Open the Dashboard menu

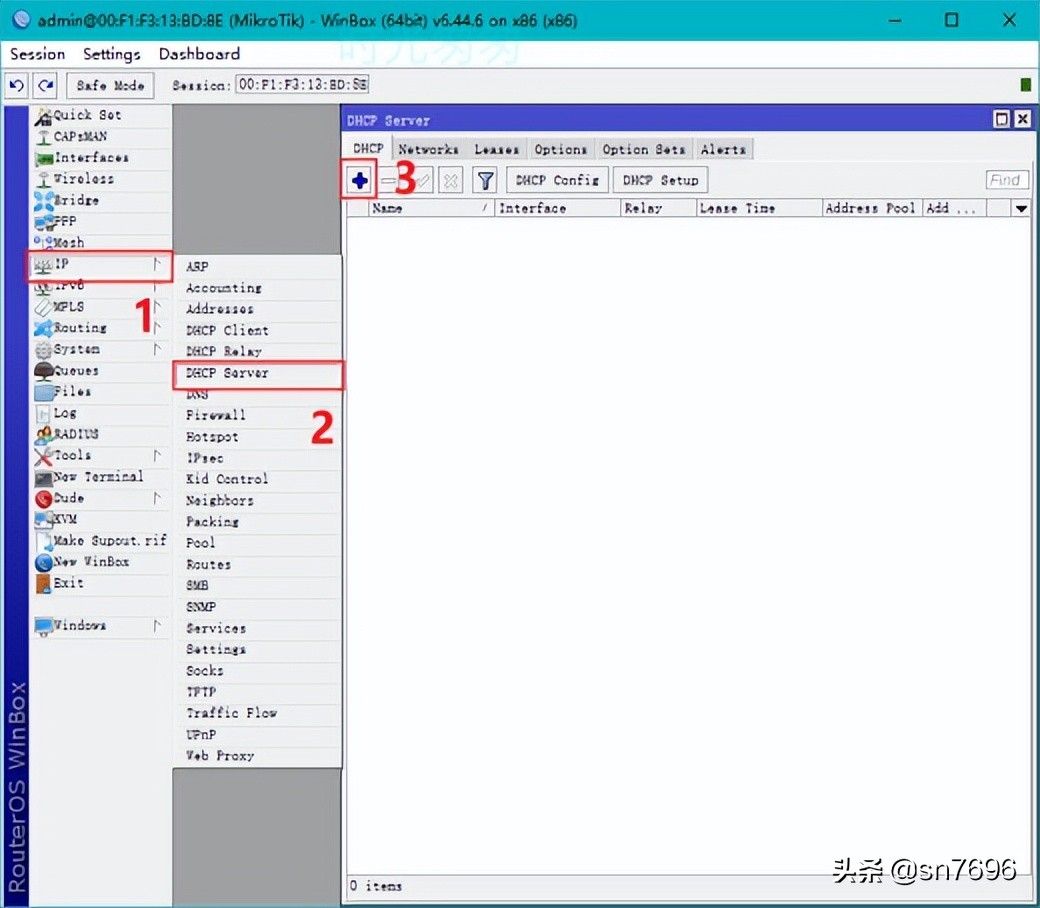point(200,54)
